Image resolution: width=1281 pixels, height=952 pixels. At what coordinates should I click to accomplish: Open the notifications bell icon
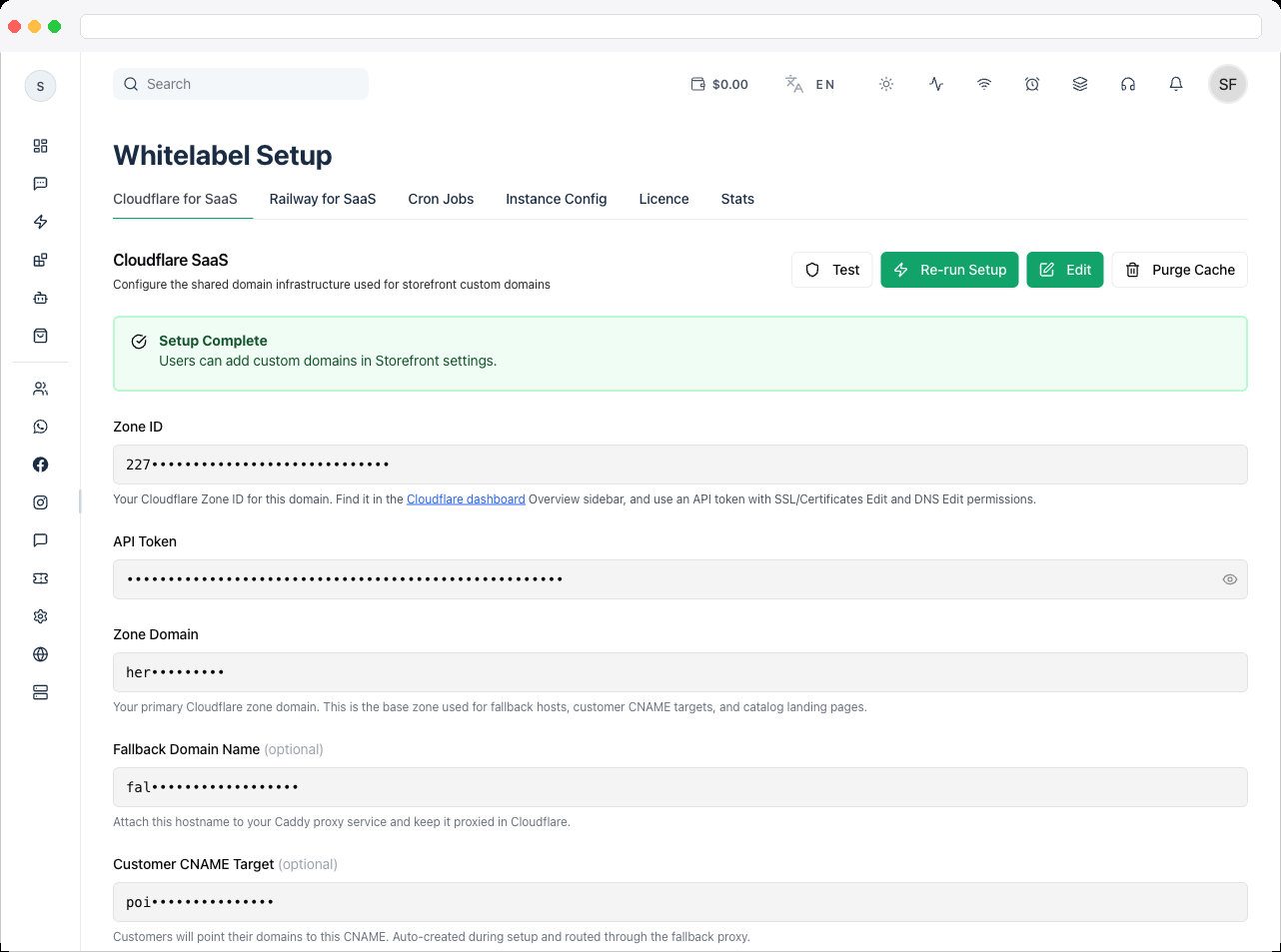coord(1176,84)
